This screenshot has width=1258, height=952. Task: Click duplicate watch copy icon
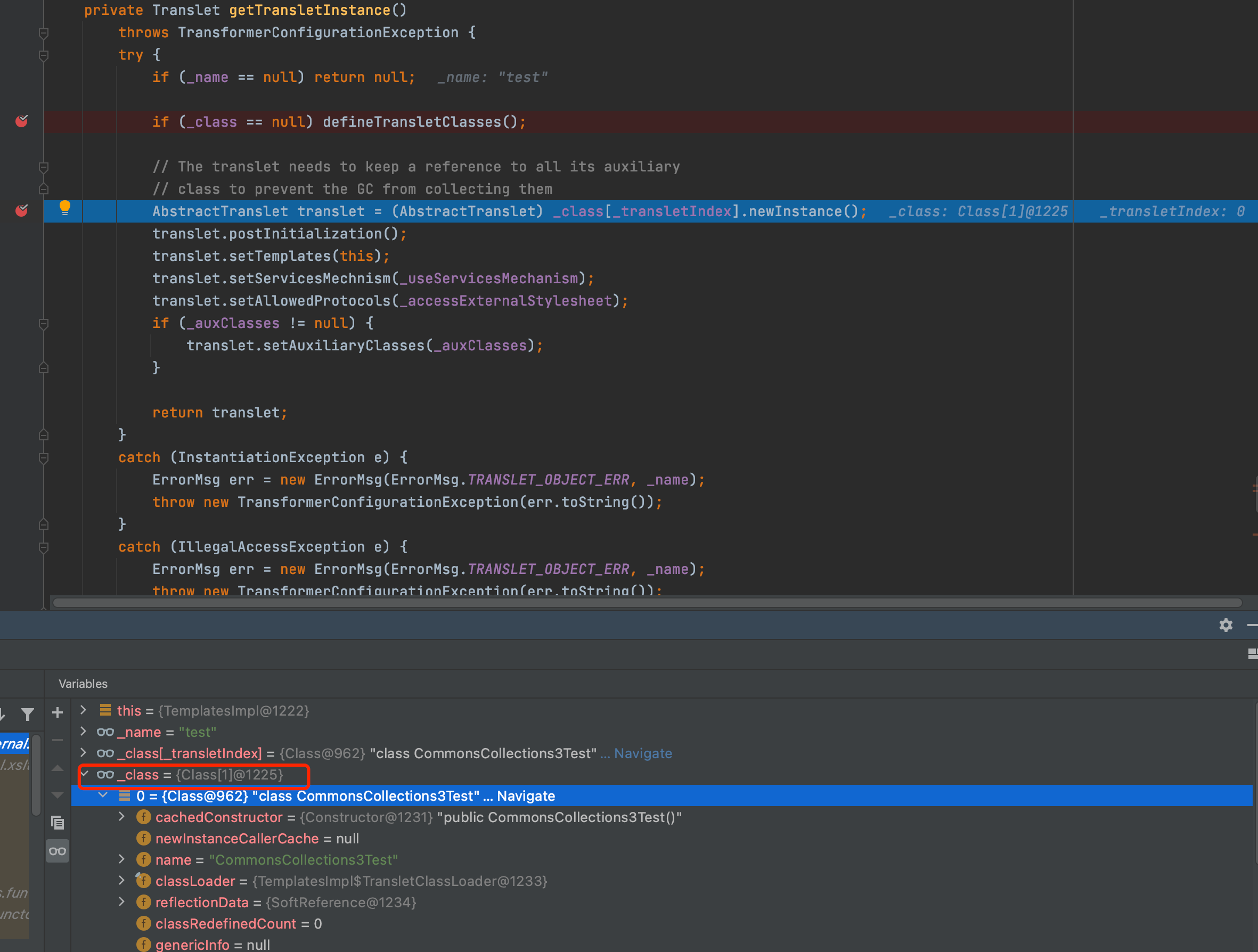pos(58,822)
